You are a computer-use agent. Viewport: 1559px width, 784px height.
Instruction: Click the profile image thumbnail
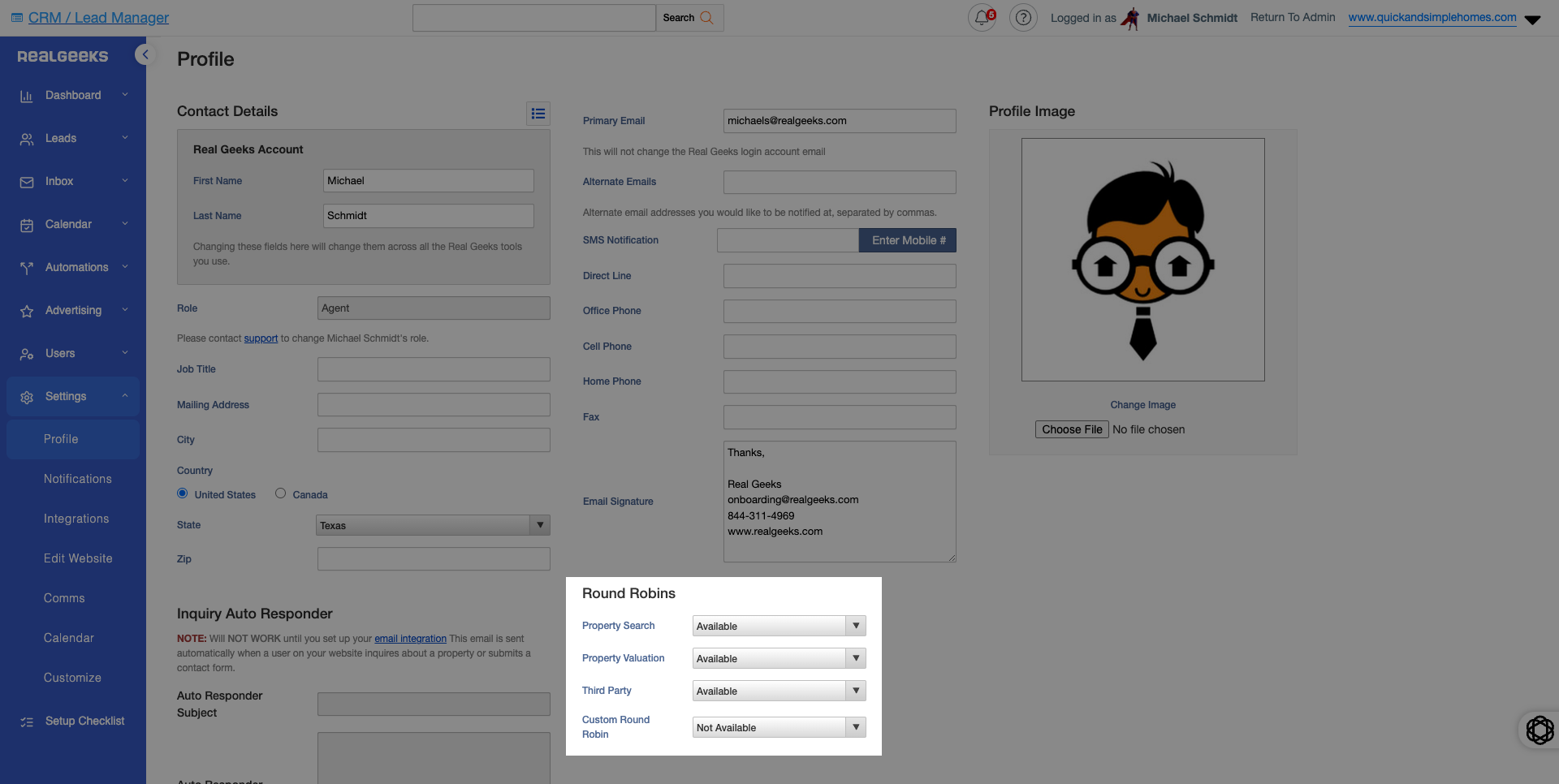coord(1142,260)
